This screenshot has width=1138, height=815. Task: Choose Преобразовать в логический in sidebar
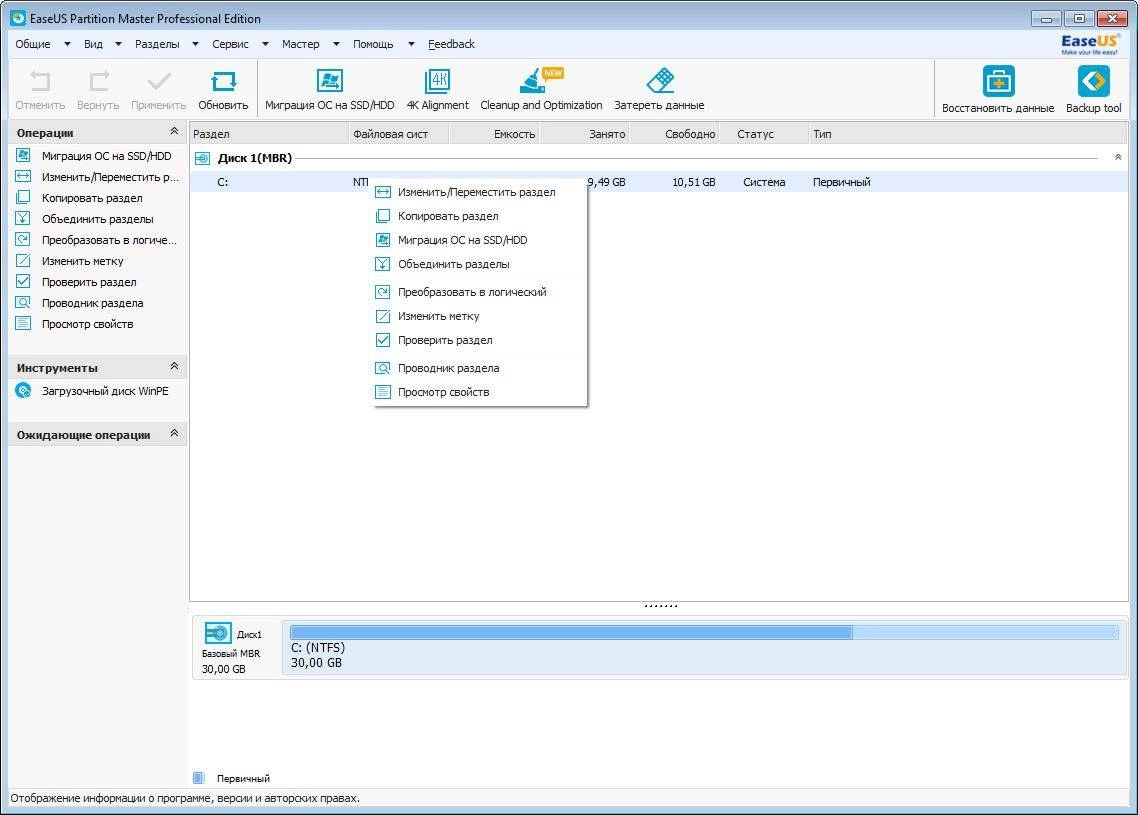point(110,240)
